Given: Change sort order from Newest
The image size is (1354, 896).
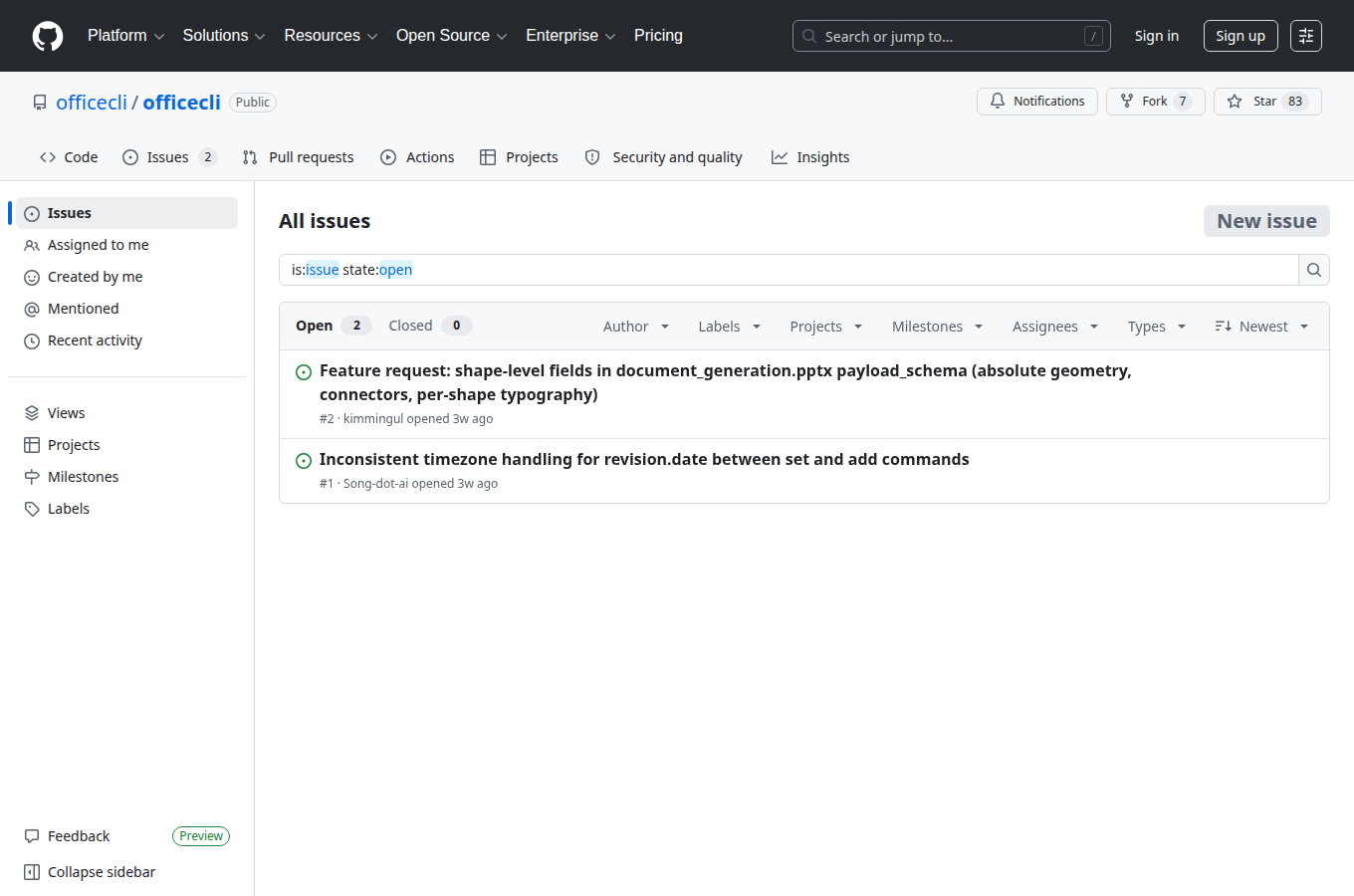Looking at the screenshot, I should 1261,327.
